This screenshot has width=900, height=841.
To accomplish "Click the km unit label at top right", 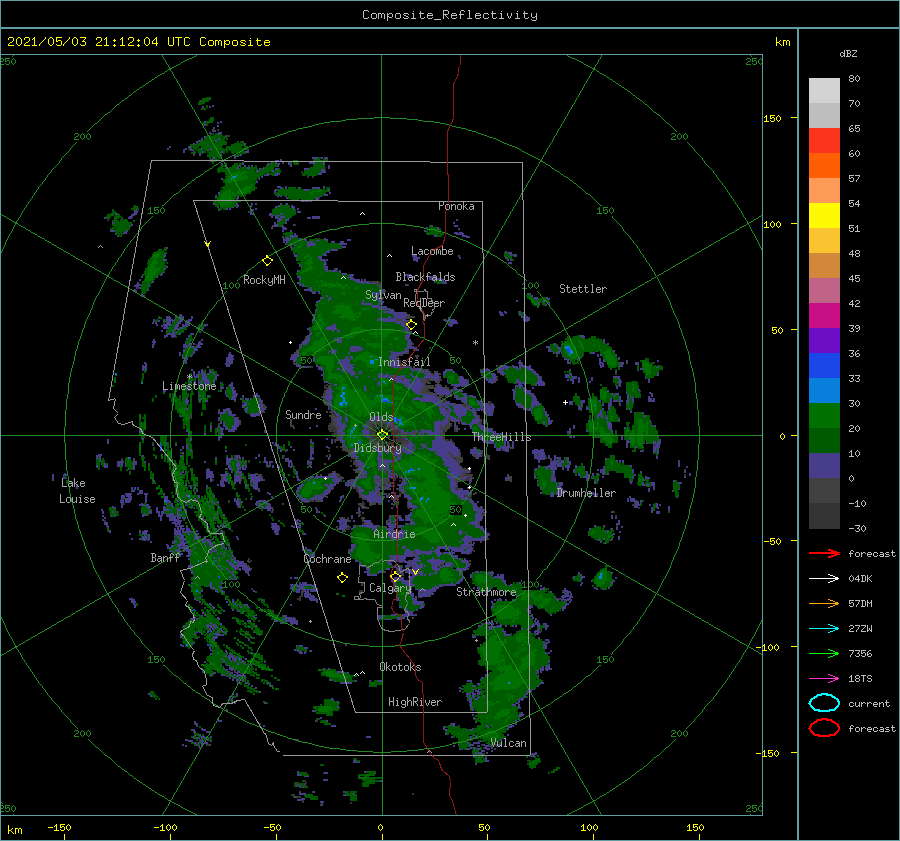I will (782, 42).
